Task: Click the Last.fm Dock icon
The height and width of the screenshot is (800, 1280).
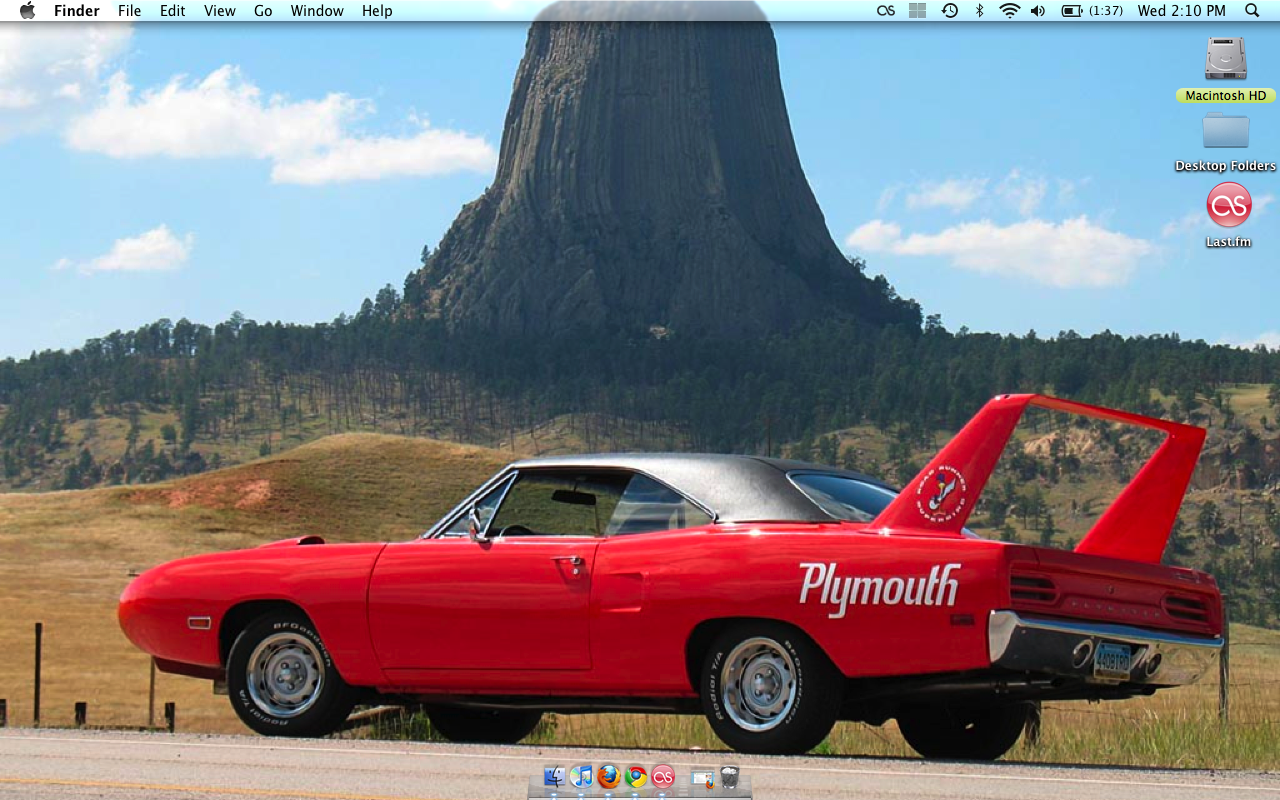Action: pyautogui.click(x=663, y=777)
